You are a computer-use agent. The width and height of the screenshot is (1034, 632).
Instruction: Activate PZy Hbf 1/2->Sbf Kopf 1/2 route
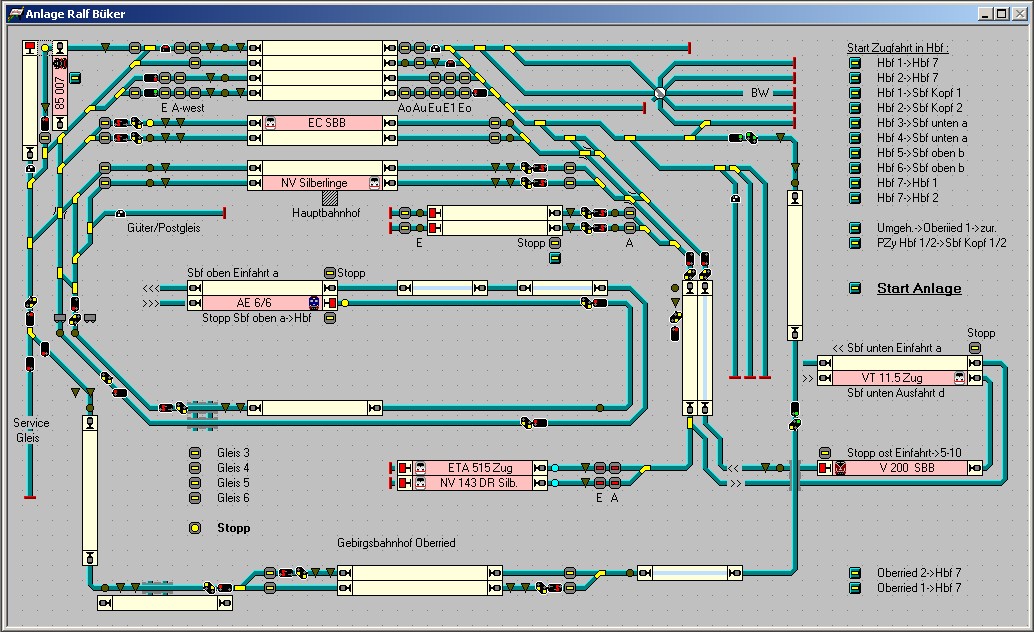tap(855, 243)
